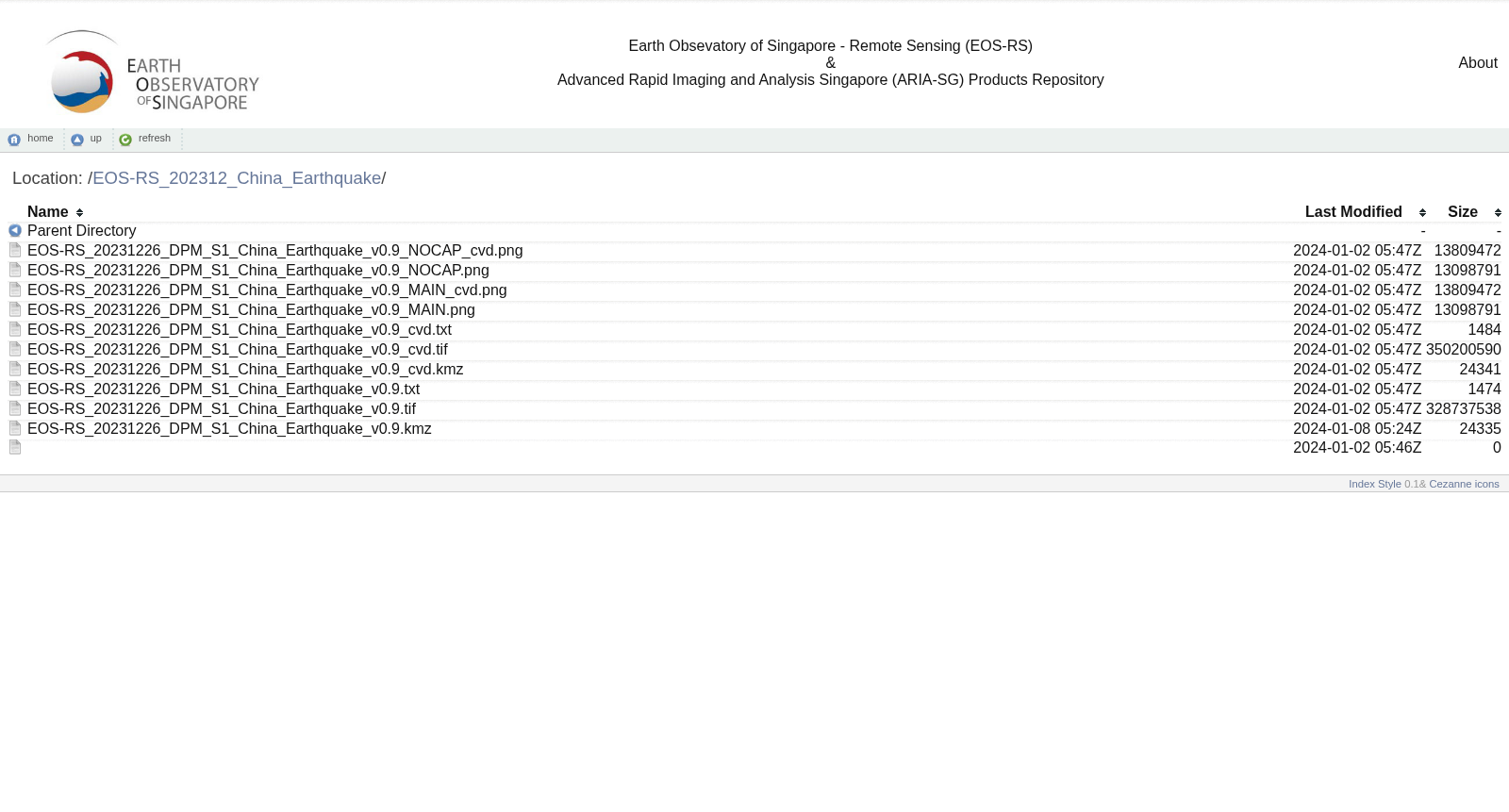Sort listing using Last Modified arrows
The height and width of the screenshot is (812, 1509).
1422,213
